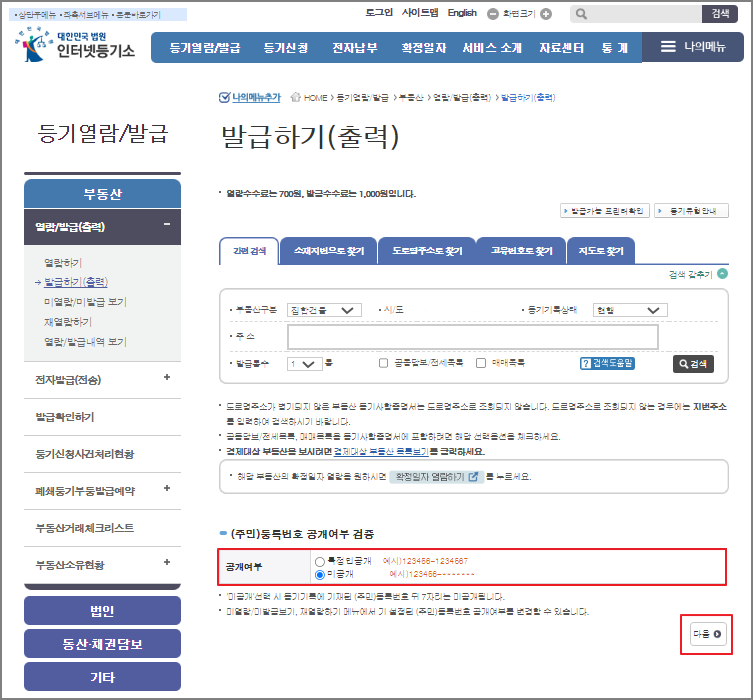
Task: Switch to 고유번호로 찾기 tab
Action: 522,251
